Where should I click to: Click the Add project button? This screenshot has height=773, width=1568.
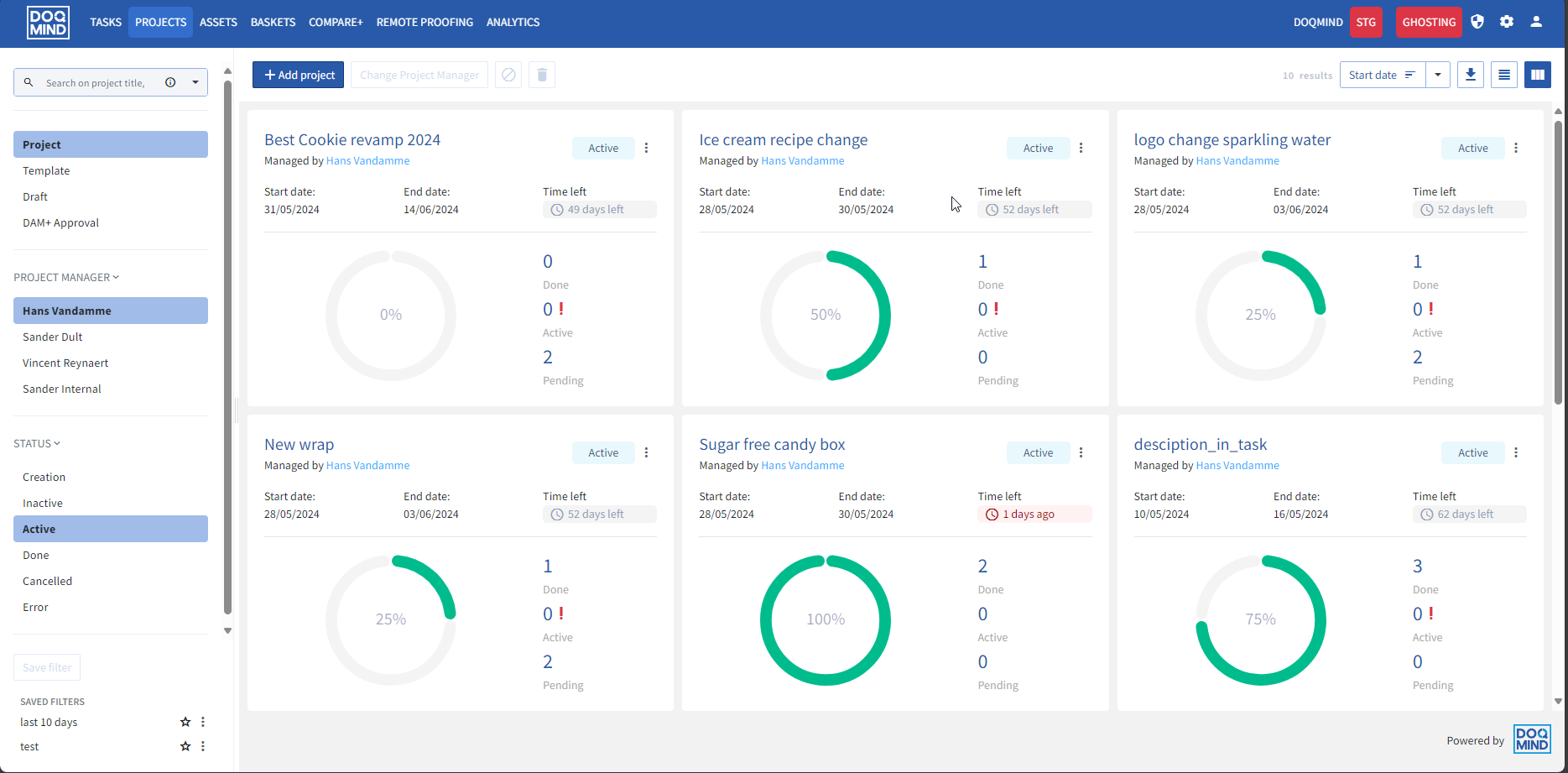(299, 75)
